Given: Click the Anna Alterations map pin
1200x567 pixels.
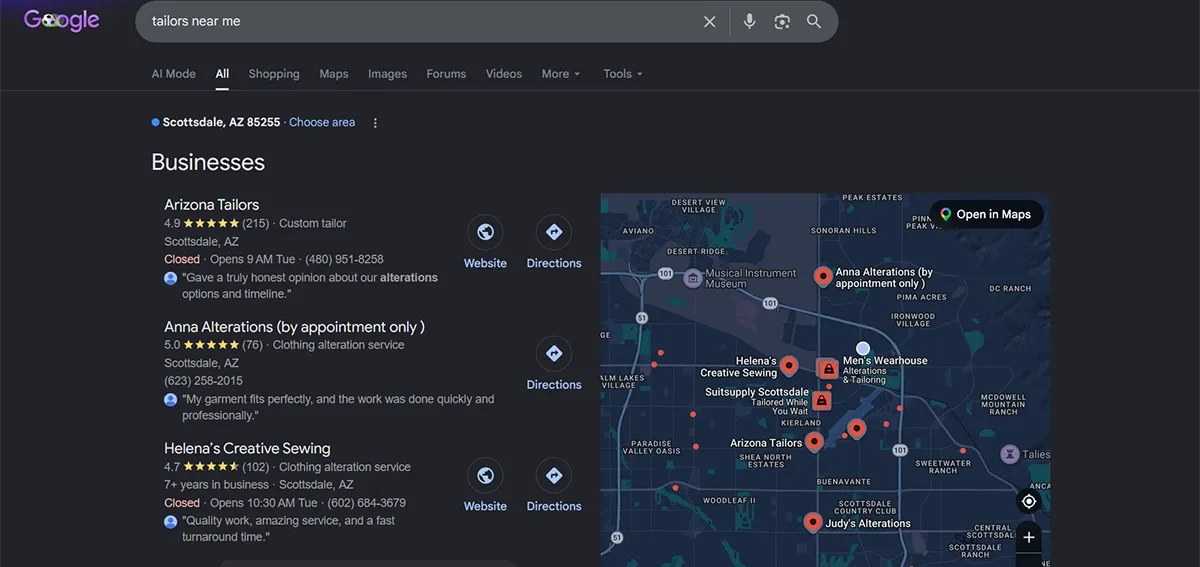Looking at the screenshot, I should 823,276.
